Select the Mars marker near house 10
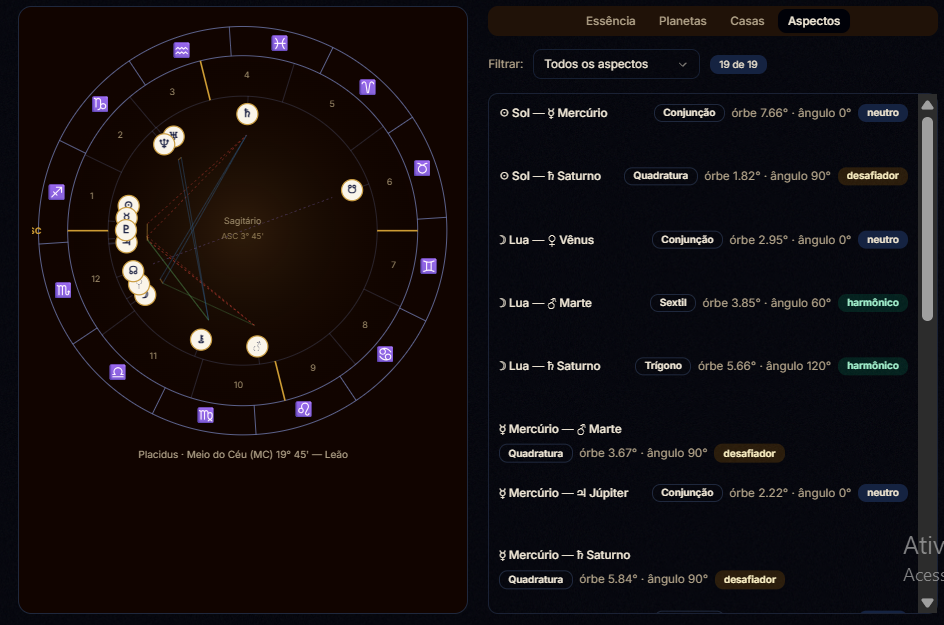944x625 pixels. pyautogui.click(x=257, y=346)
